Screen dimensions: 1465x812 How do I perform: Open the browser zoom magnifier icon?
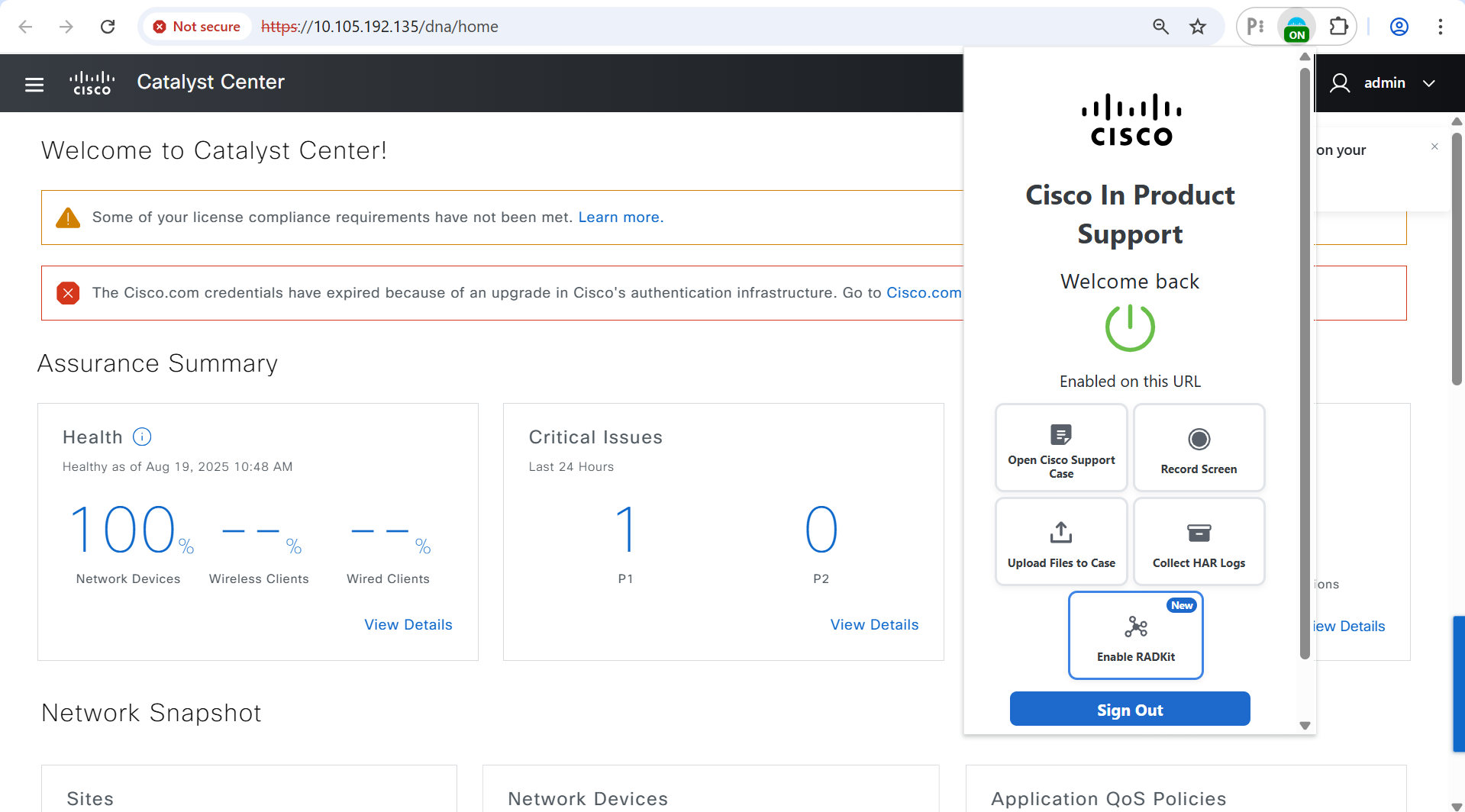tap(1160, 27)
